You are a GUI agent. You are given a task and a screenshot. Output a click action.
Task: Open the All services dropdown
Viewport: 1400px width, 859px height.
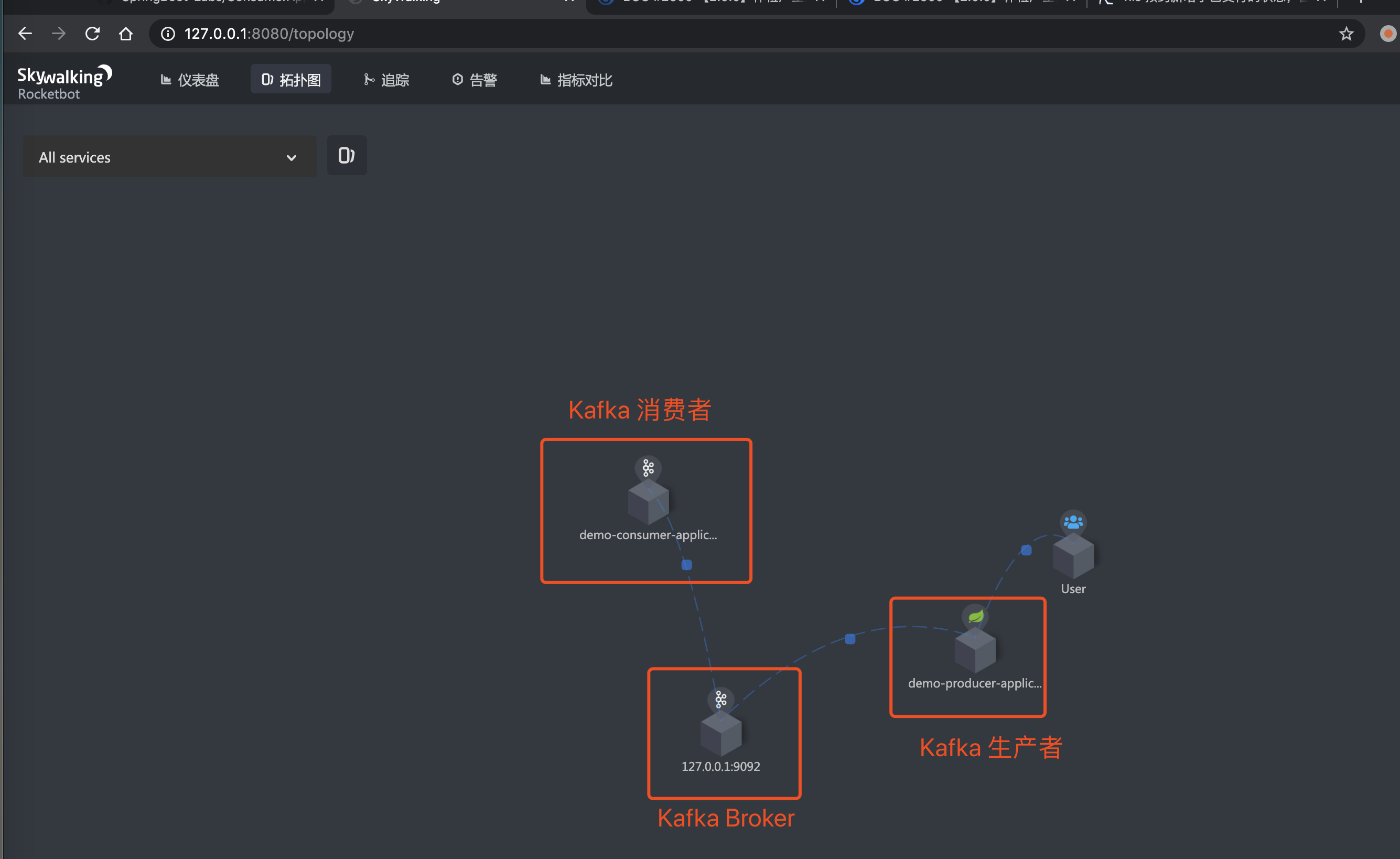(x=169, y=157)
